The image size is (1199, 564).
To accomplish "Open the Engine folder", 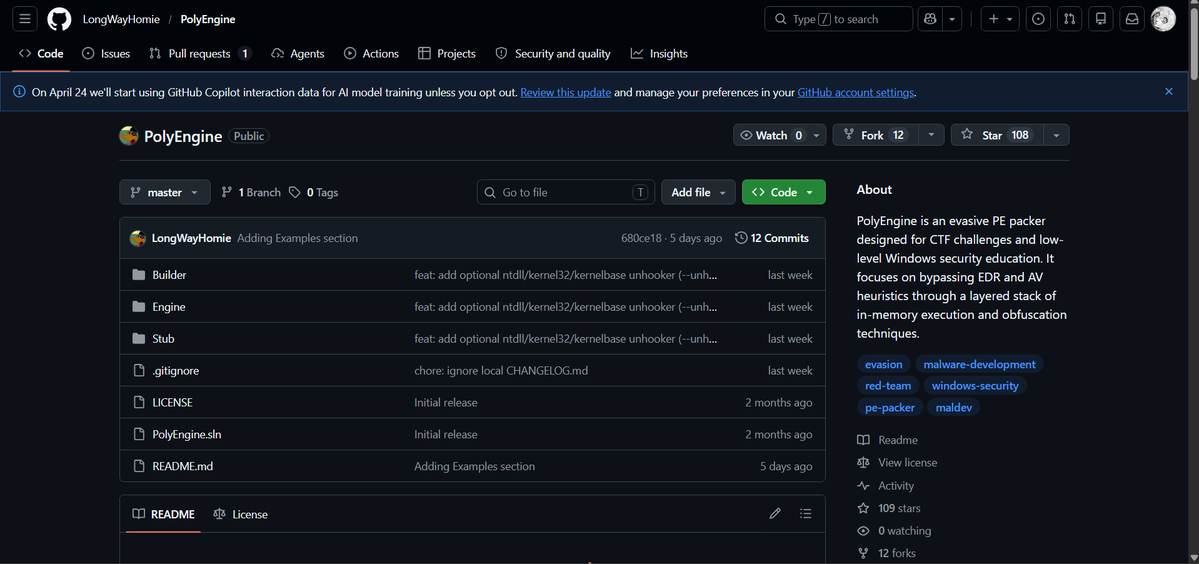I will point(168,307).
